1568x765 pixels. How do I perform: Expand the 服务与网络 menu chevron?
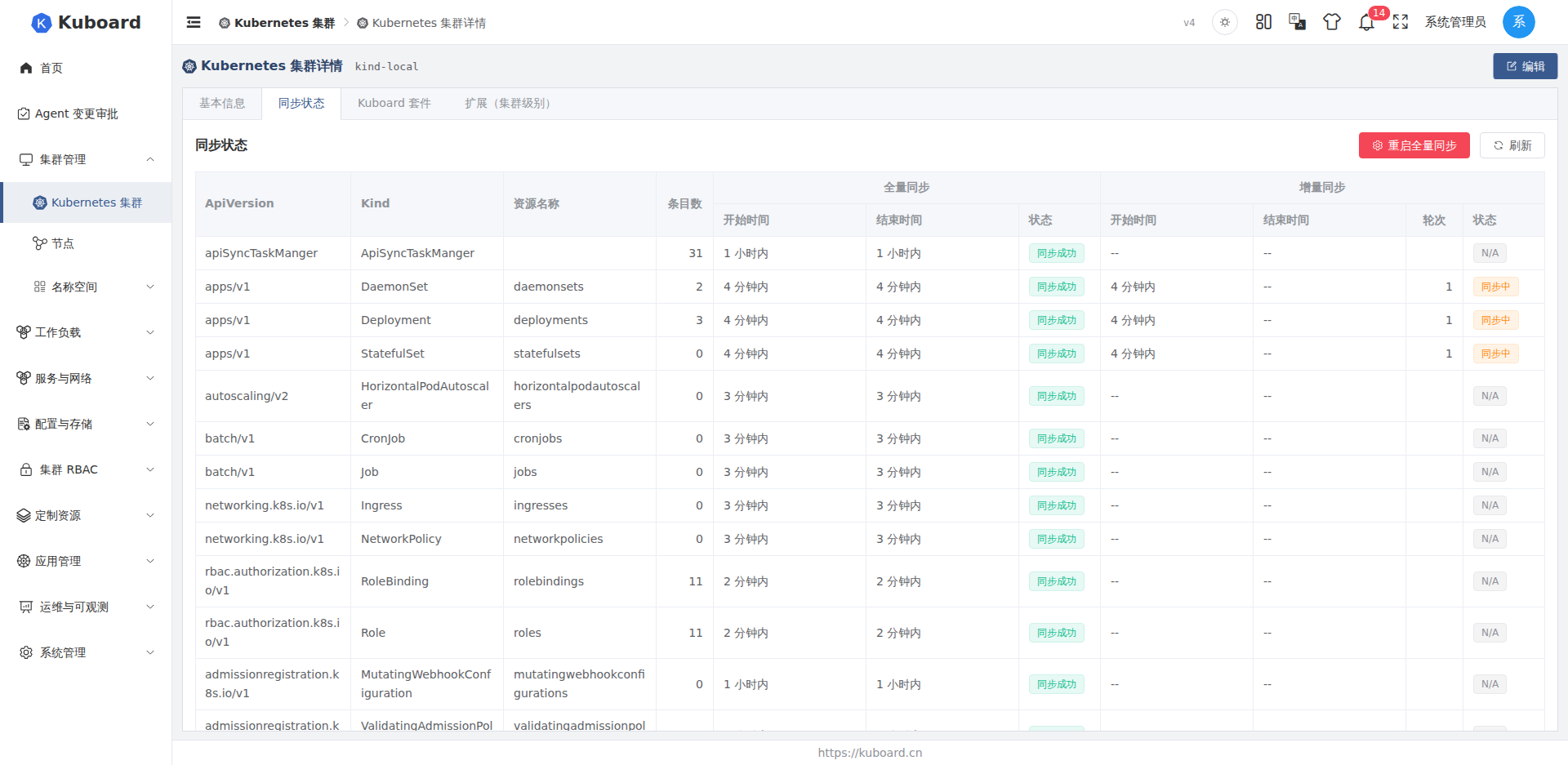[x=150, y=378]
